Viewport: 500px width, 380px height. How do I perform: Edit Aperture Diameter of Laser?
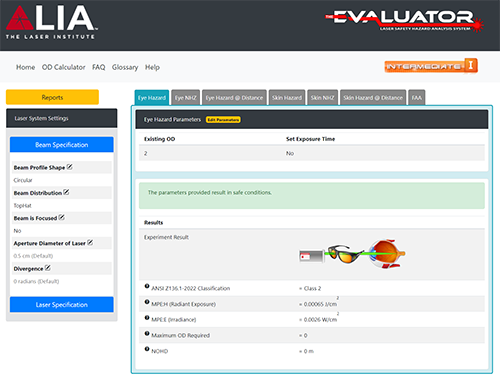[x=90, y=243]
